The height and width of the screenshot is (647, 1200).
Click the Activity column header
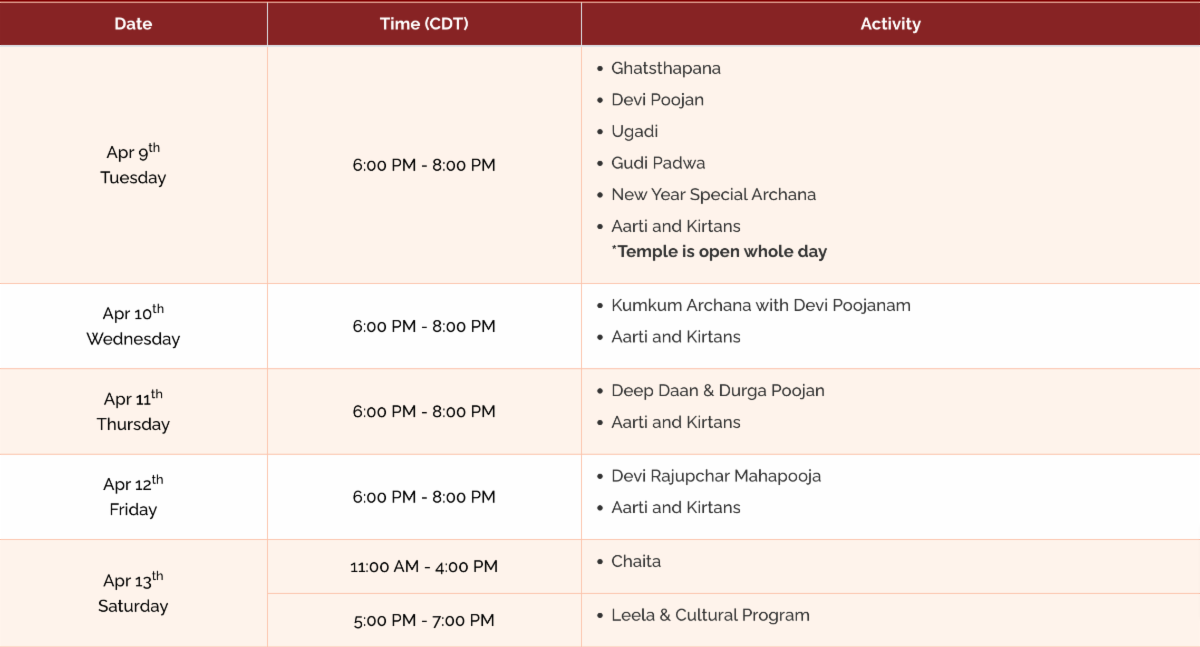[890, 24]
